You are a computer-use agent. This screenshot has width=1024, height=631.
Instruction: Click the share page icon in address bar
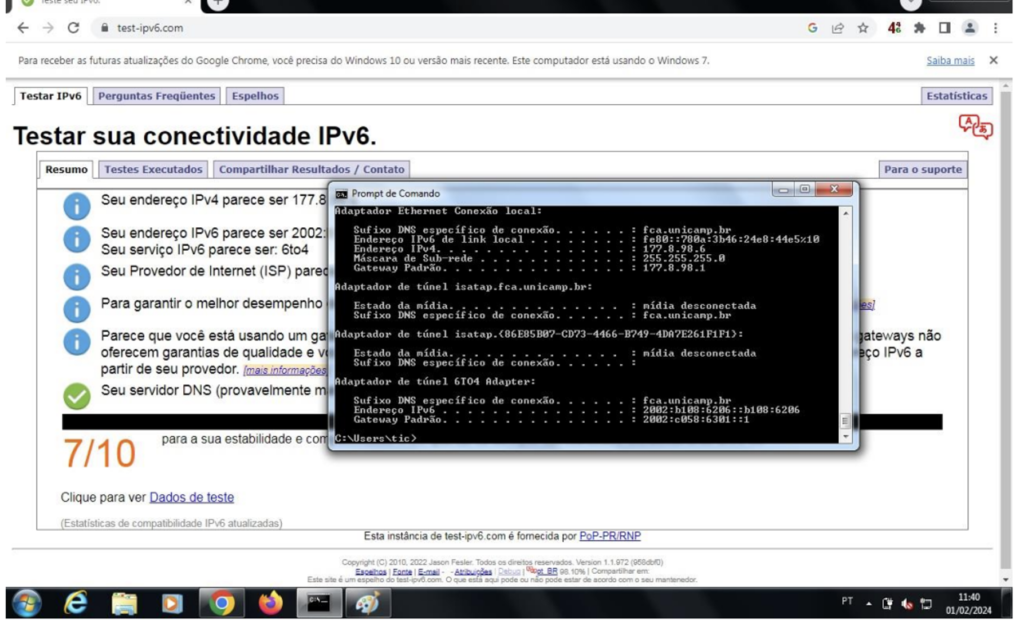[838, 28]
